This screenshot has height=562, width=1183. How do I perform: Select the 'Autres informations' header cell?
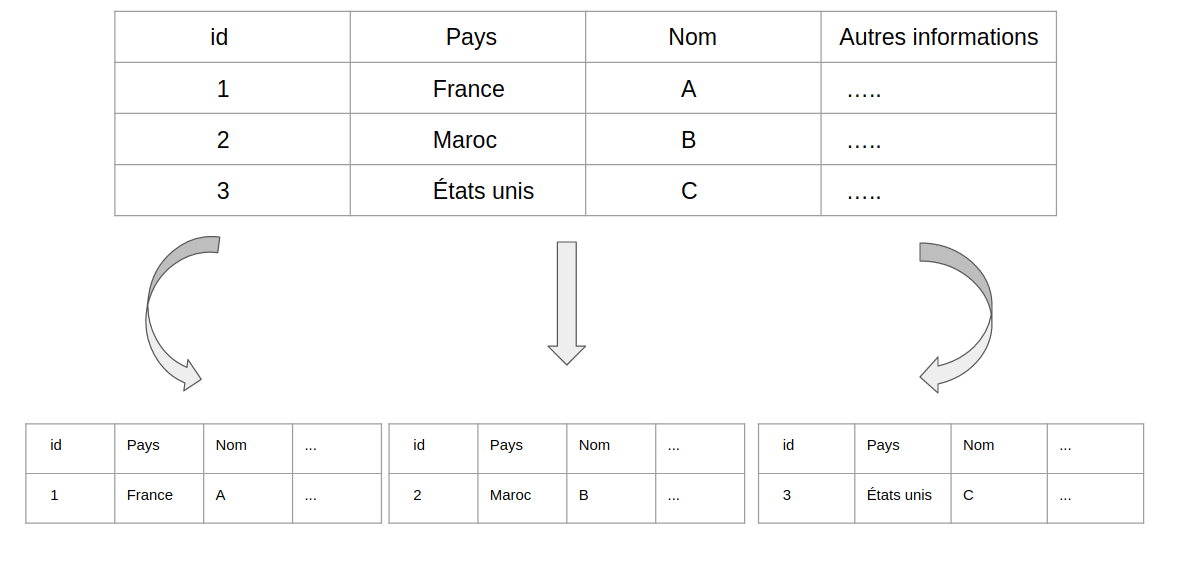(939, 37)
